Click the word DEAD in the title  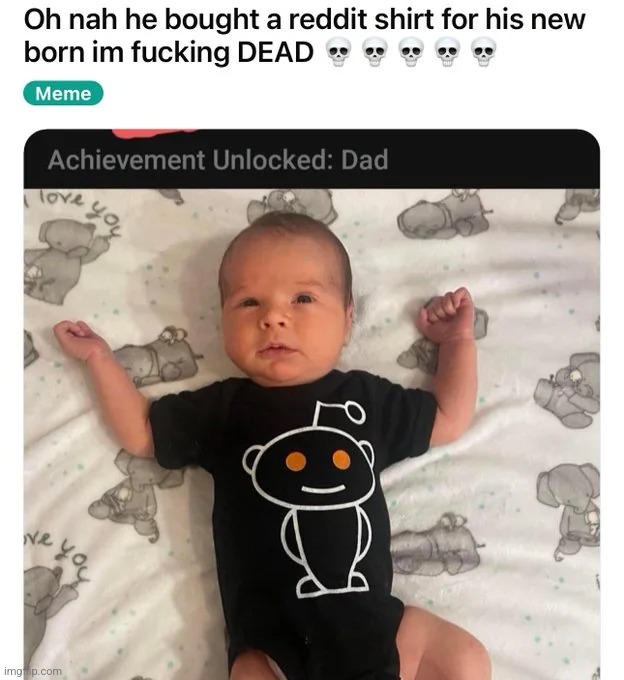(275, 53)
